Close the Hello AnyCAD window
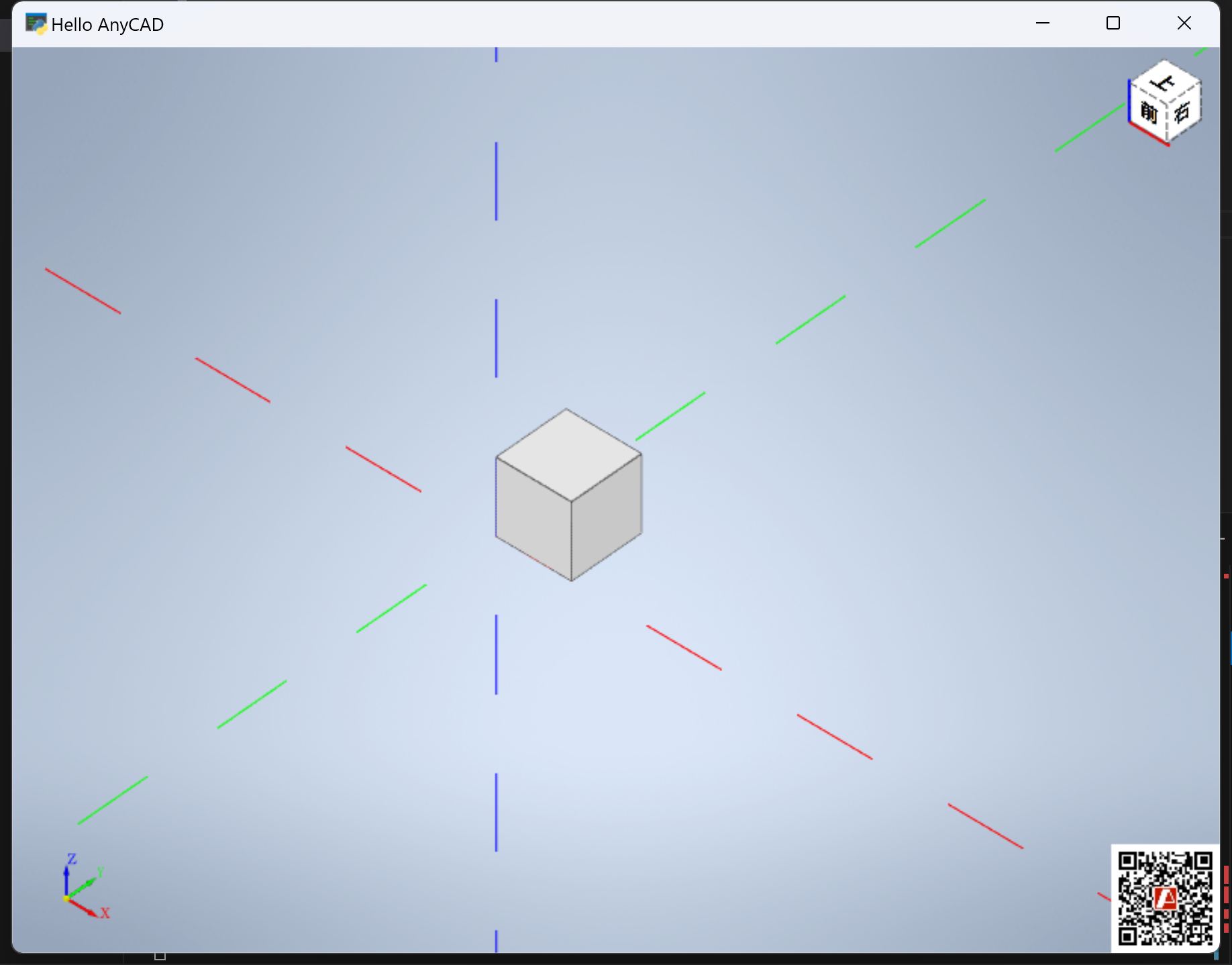 point(1184,23)
